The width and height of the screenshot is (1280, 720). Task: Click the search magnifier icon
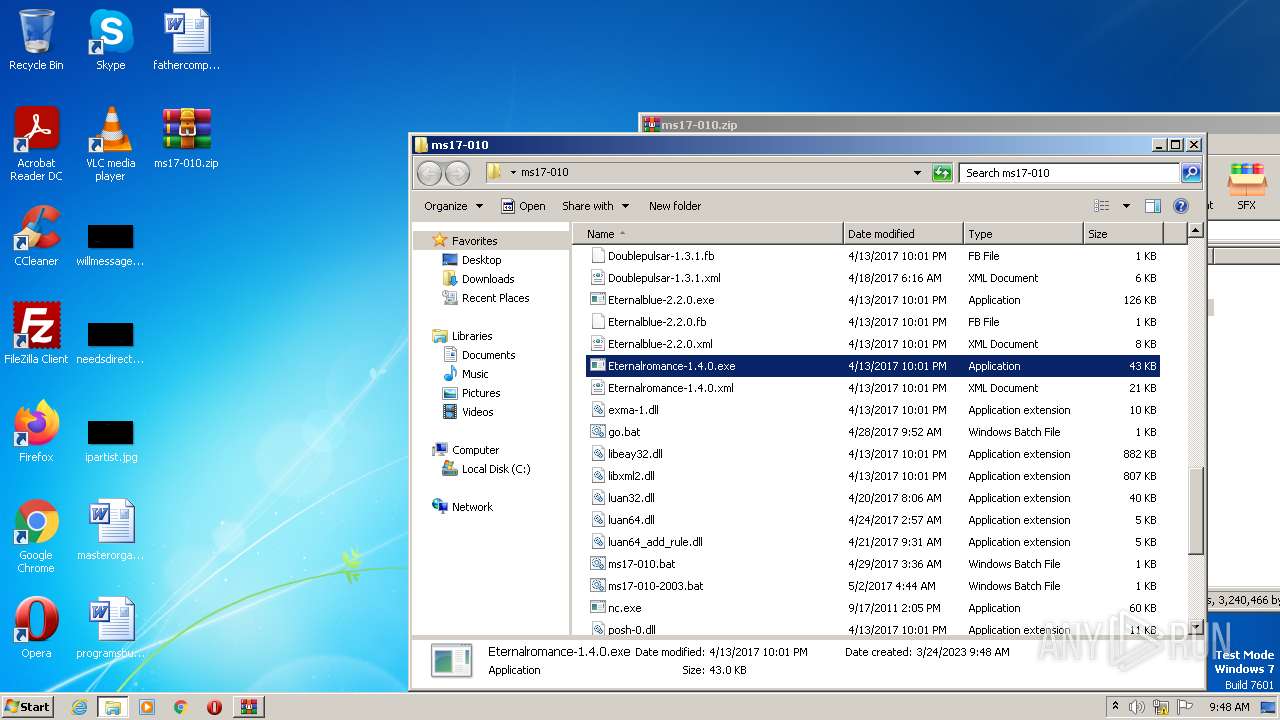(1190, 173)
